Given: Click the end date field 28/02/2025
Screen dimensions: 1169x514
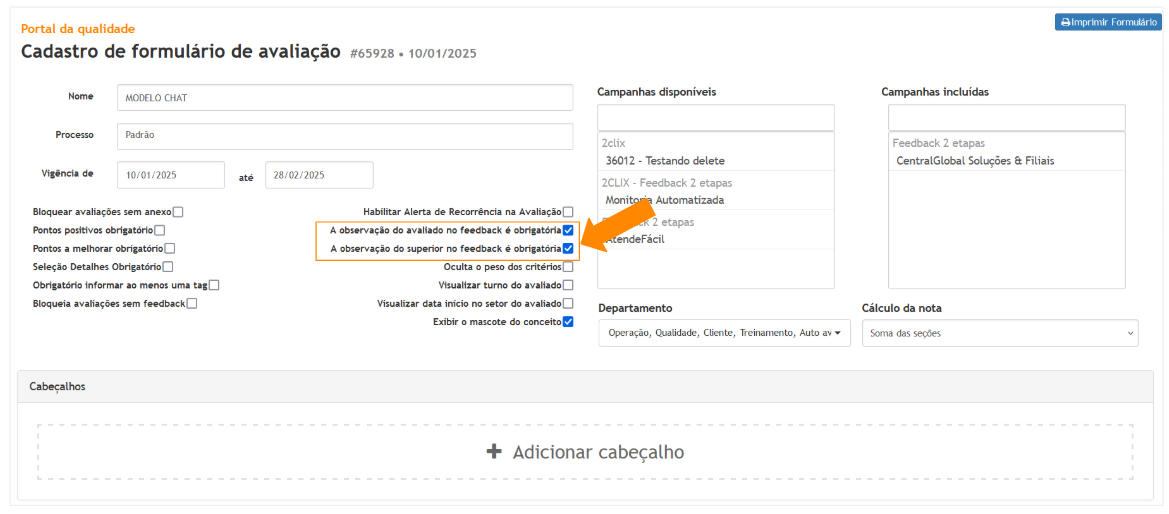Looking at the screenshot, I should tap(319, 175).
